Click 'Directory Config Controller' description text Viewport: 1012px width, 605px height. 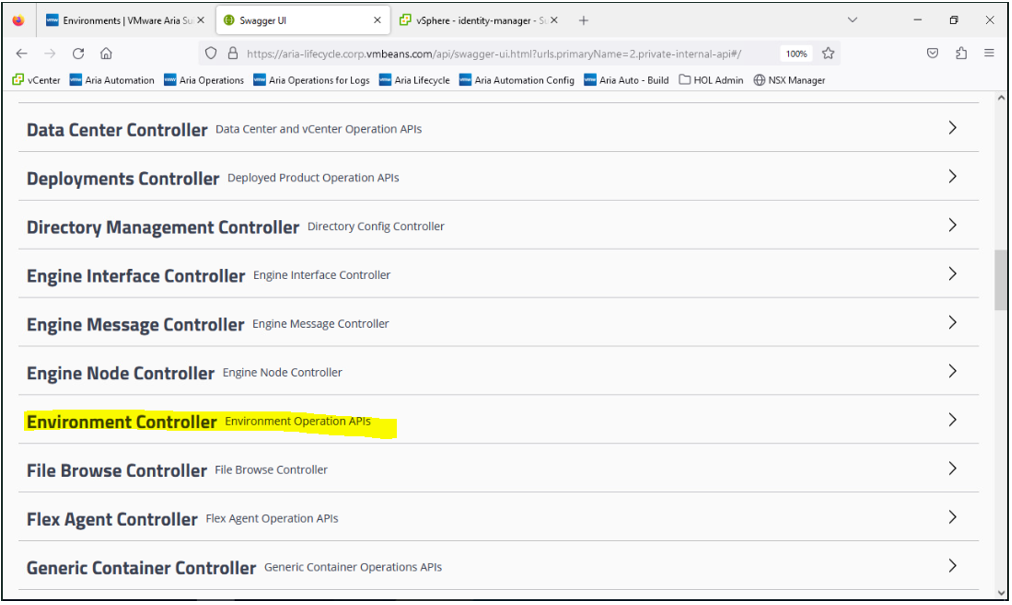[376, 226]
